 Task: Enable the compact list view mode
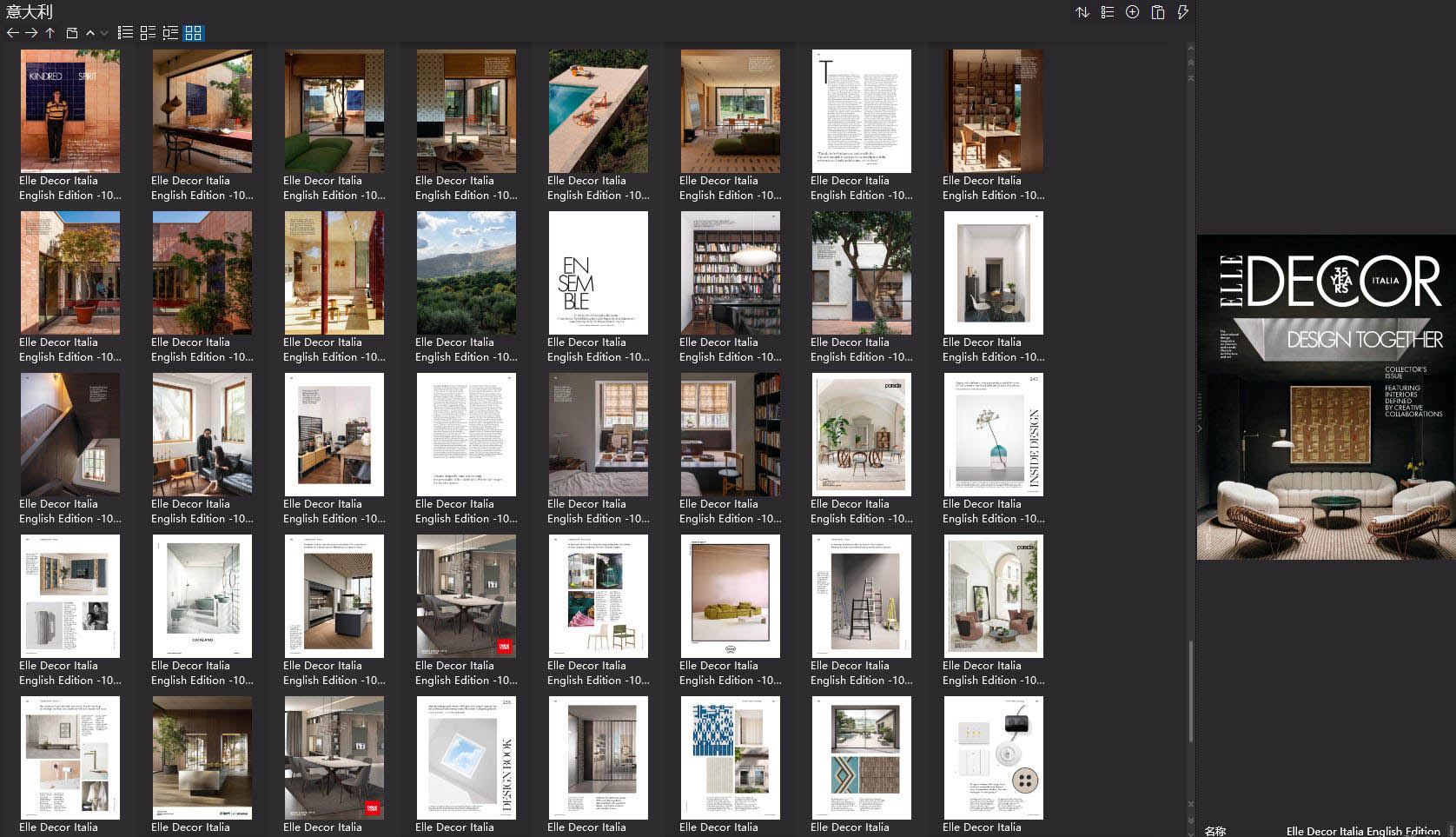pyautogui.click(x=170, y=33)
